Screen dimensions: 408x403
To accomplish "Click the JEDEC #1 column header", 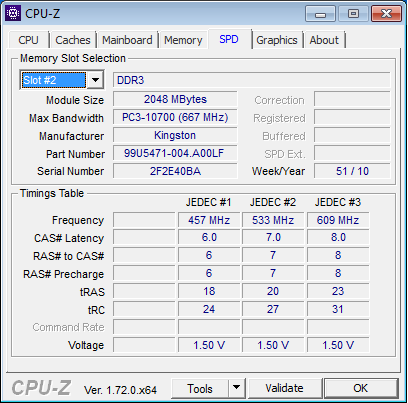I will pos(208,202).
